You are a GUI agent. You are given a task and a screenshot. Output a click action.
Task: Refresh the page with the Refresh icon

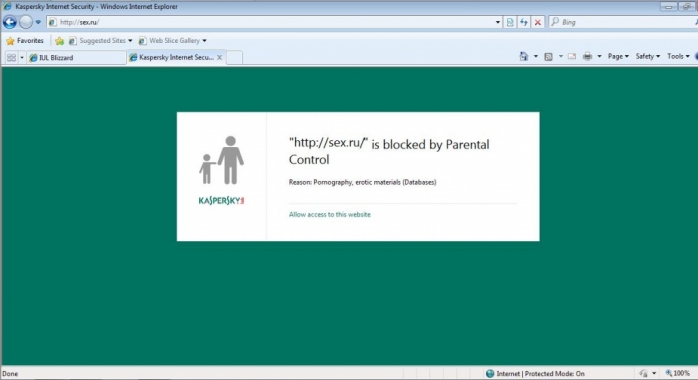[x=524, y=22]
